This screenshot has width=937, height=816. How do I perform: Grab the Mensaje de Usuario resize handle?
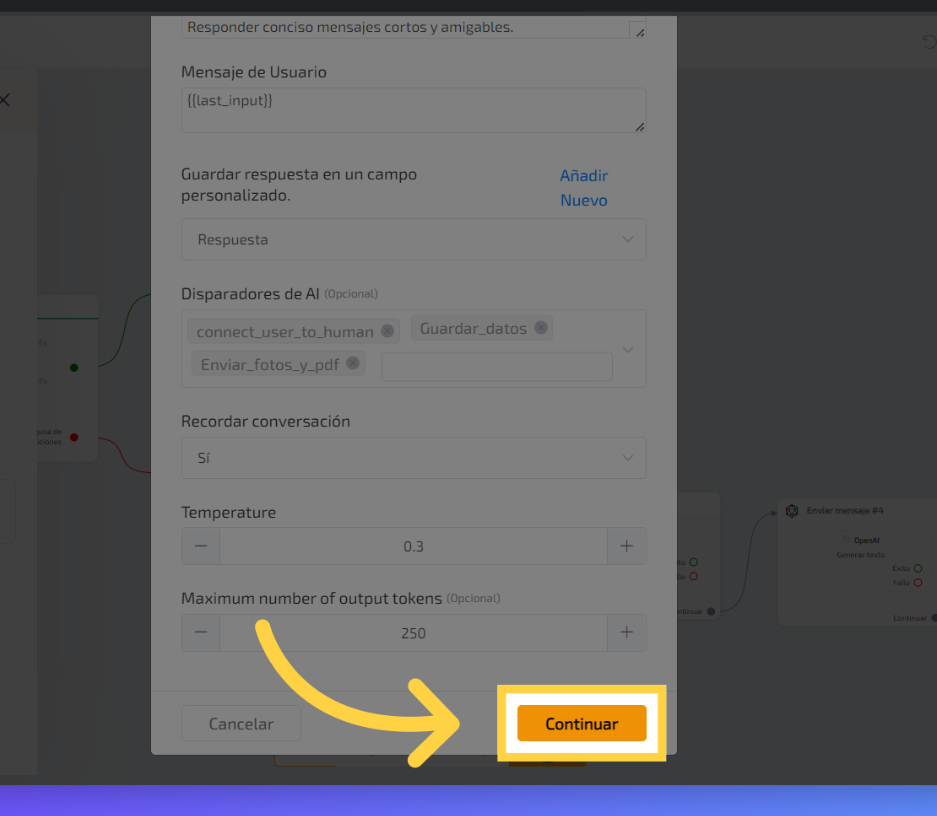click(639, 127)
